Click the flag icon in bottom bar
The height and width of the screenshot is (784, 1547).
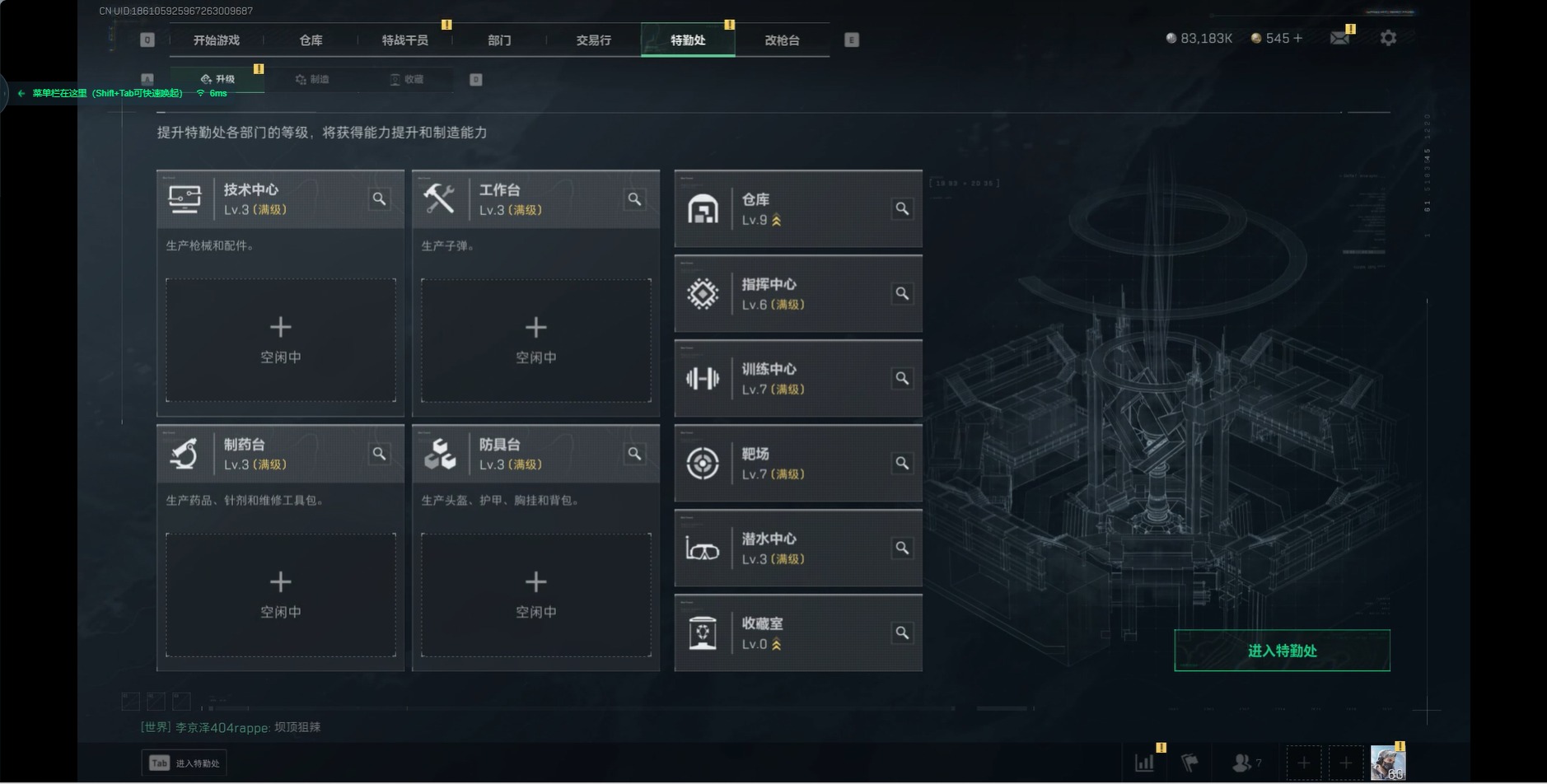(1189, 763)
